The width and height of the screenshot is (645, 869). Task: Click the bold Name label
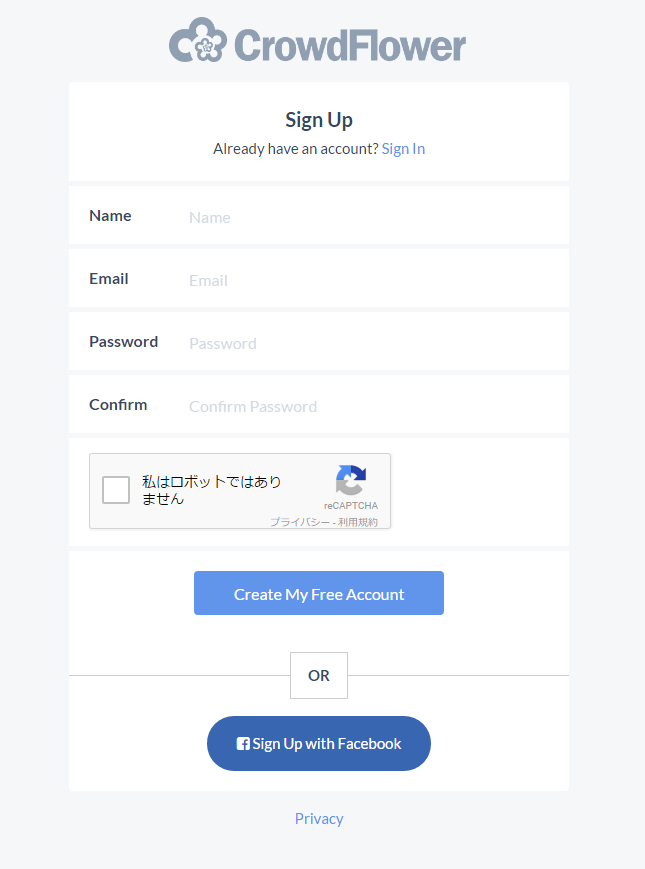click(110, 216)
